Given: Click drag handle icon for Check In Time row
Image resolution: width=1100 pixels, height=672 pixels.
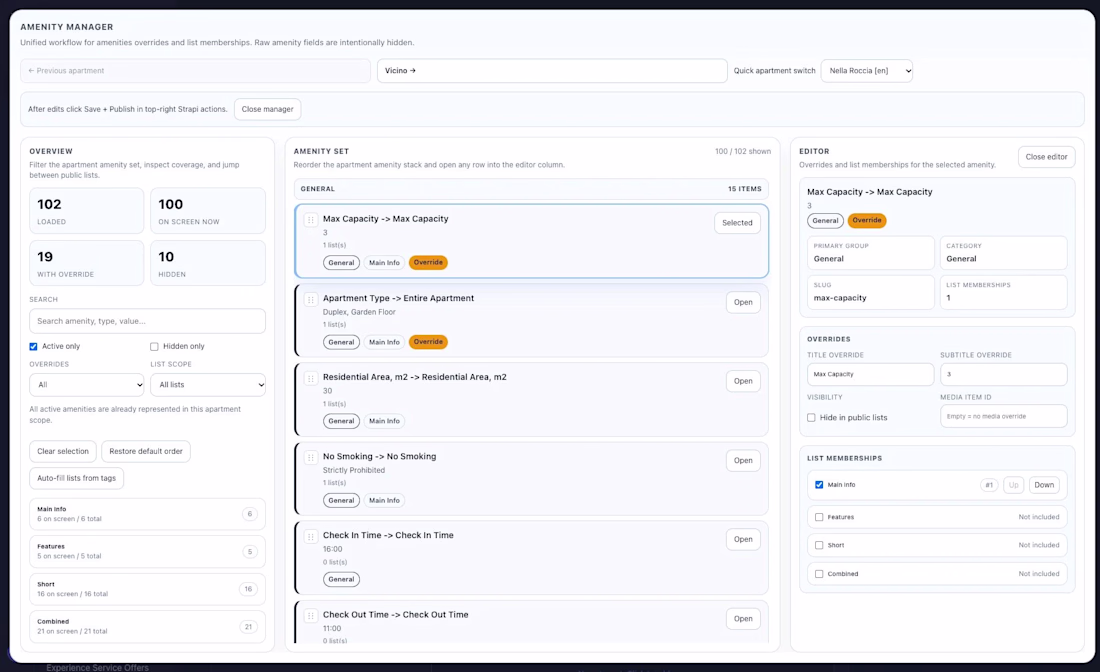Looking at the screenshot, I should [310, 537].
